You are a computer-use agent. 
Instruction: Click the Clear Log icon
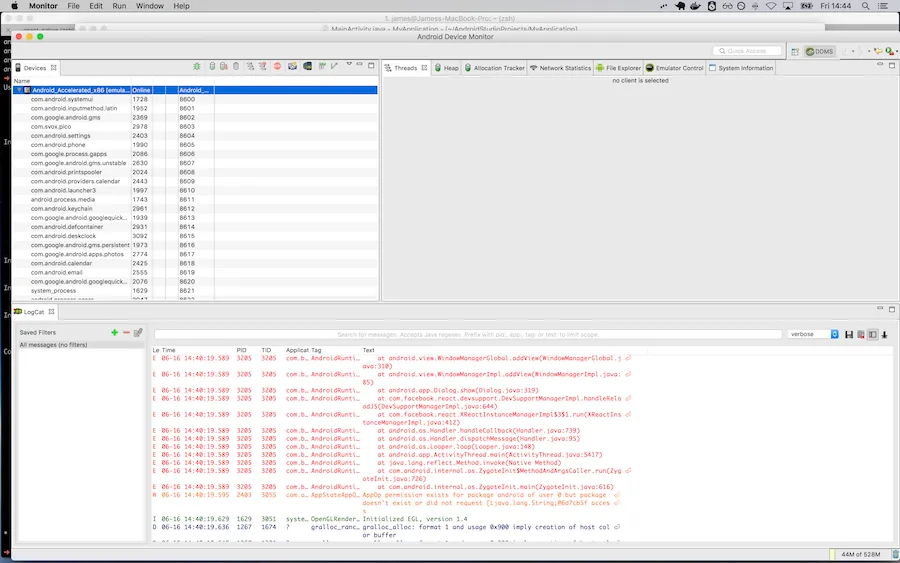(861, 335)
